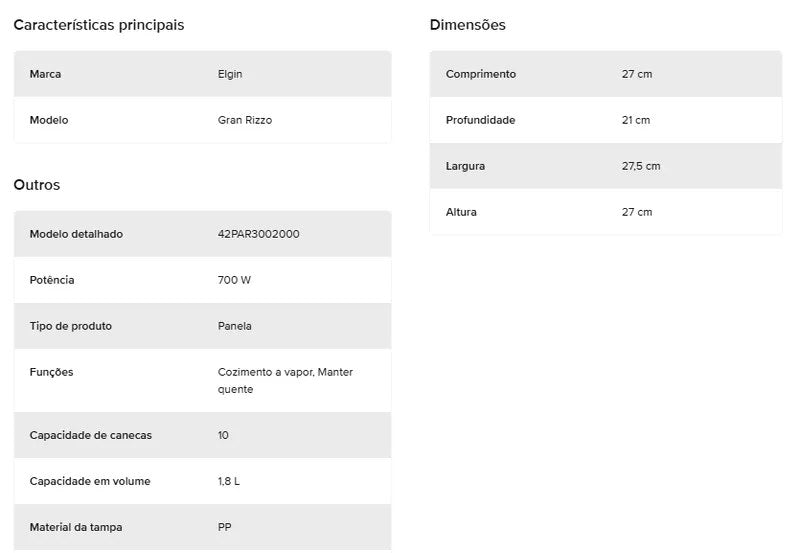Click the 1,8 L volume value

(x=229, y=481)
